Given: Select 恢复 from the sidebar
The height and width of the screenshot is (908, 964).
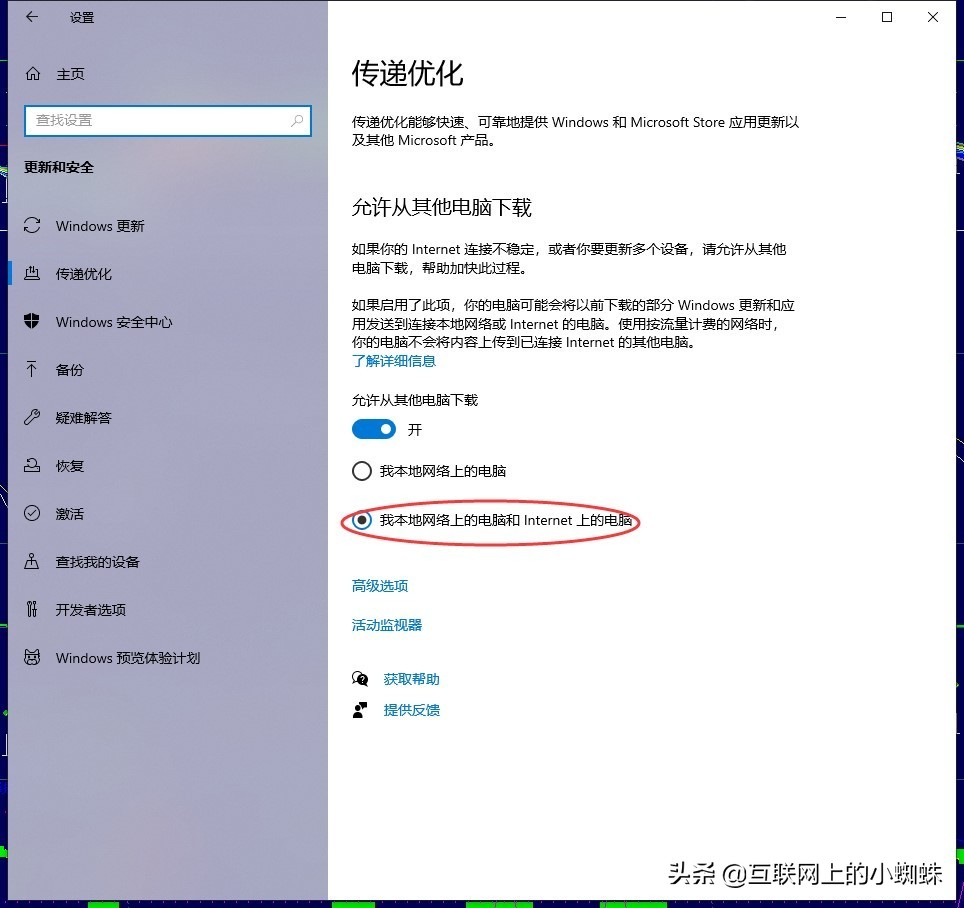Looking at the screenshot, I should point(69,466).
